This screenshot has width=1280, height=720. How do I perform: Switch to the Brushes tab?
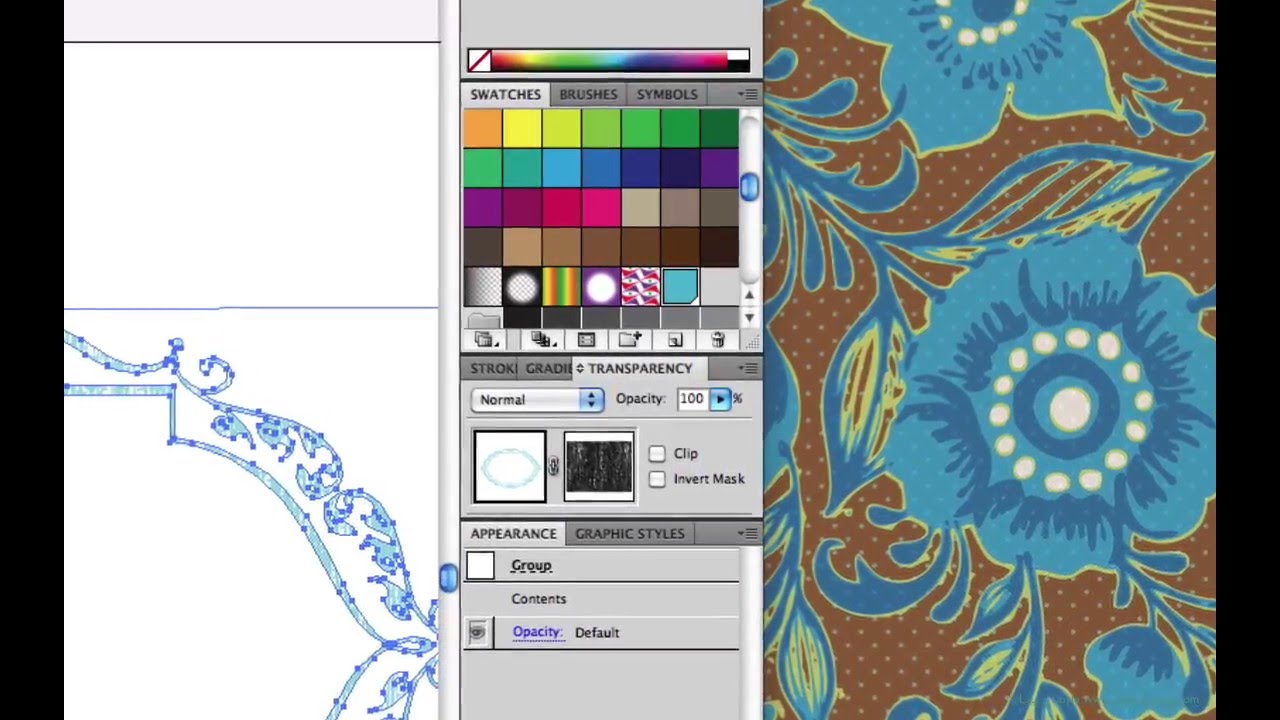pos(588,94)
